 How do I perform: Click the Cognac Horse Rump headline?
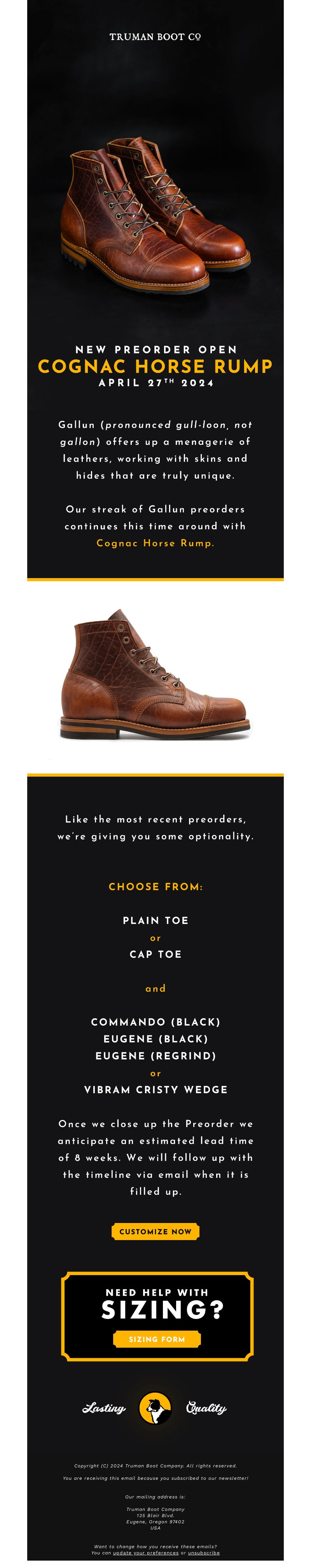tap(155, 366)
